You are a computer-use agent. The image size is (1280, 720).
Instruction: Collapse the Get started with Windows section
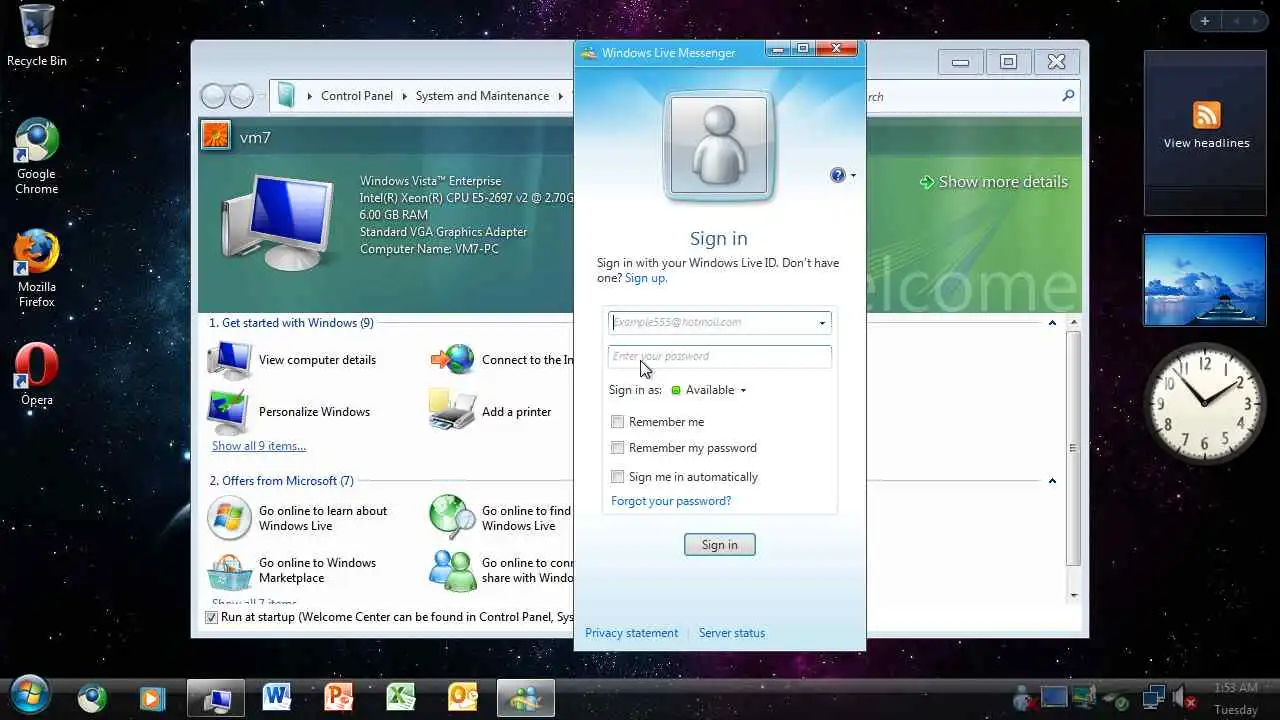pos(1052,323)
